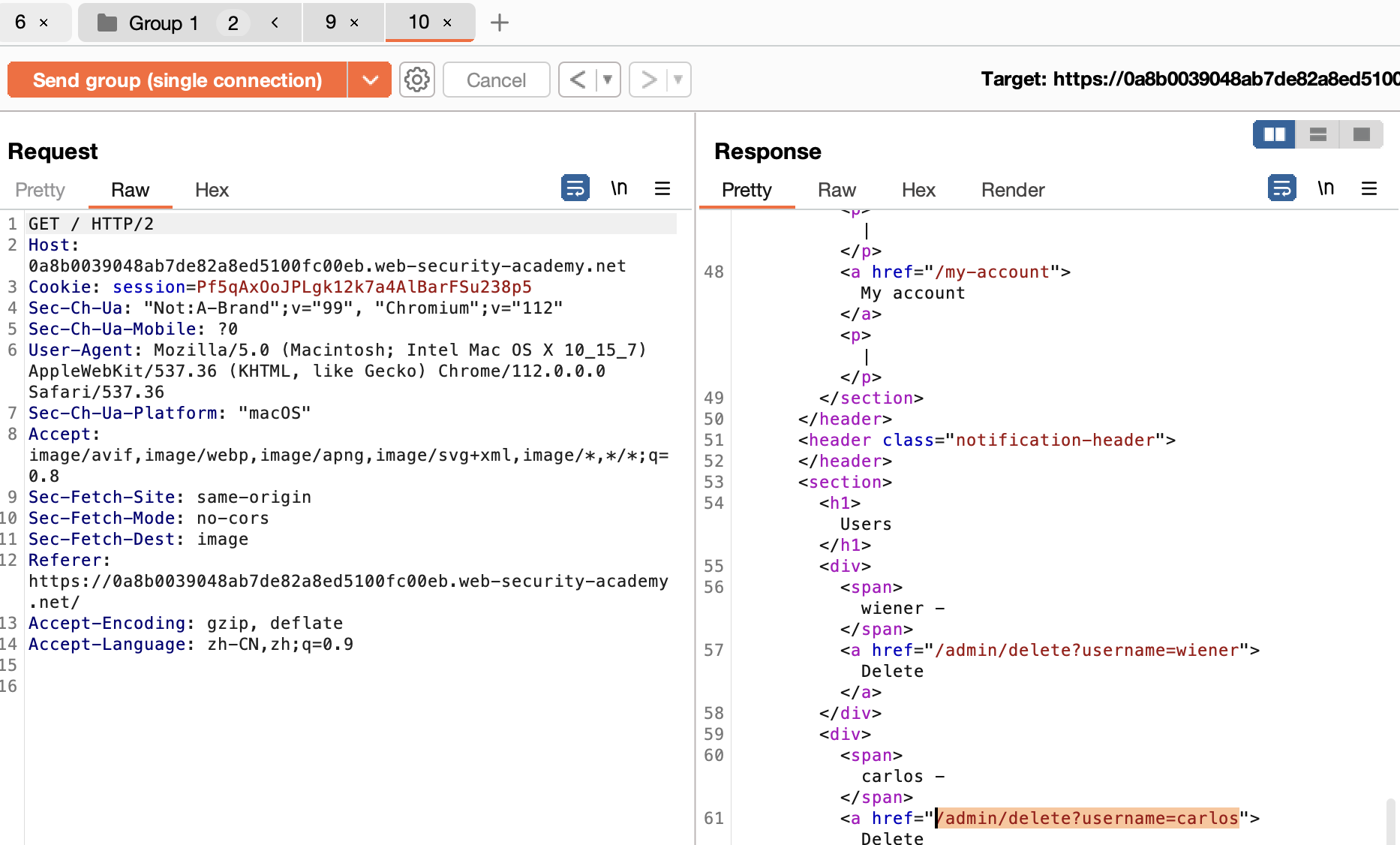Open the send mode dropdown arrow
1400x845 pixels.
coord(370,80)
